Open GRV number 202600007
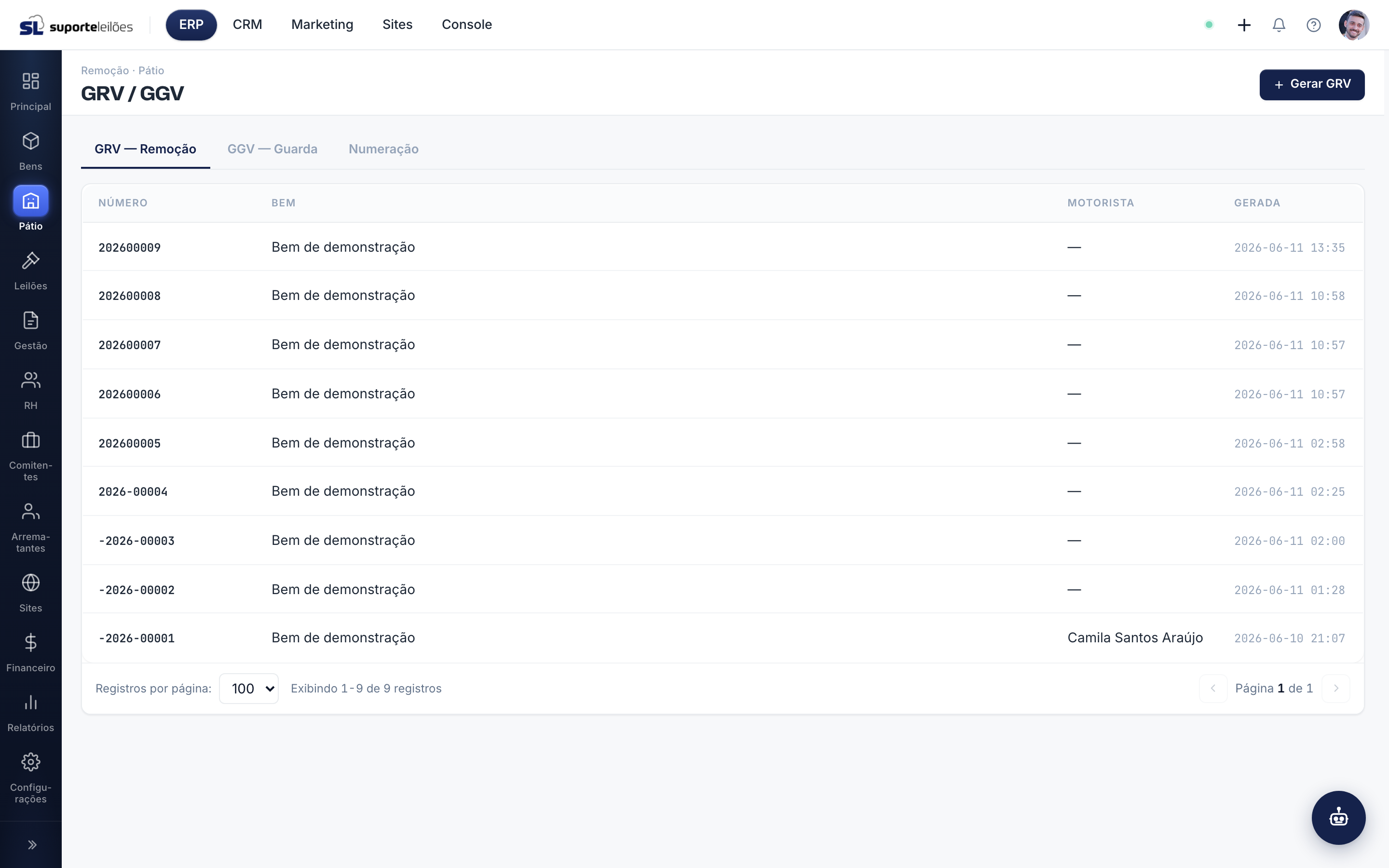This screenshot has height=868, width=1389. pyautogui.click(x=130, y=345)
